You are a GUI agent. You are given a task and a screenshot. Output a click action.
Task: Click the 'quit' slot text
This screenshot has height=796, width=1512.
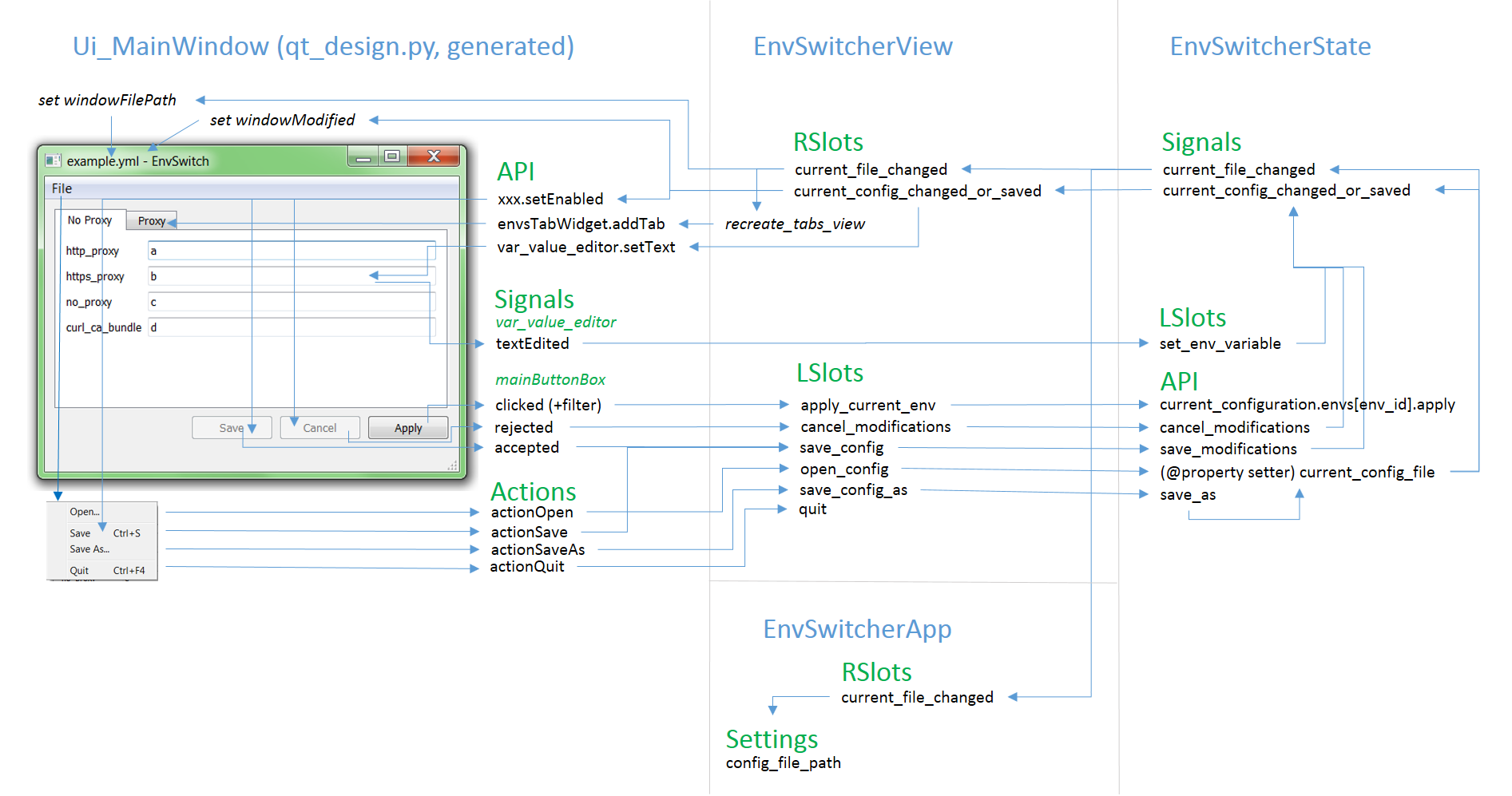coord(812,509)
